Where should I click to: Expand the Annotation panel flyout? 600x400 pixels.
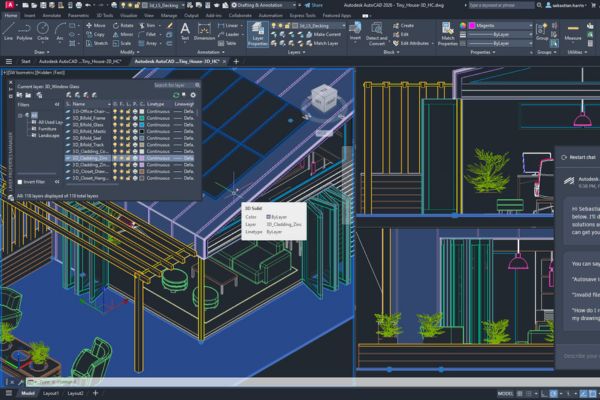click(211, 52)
